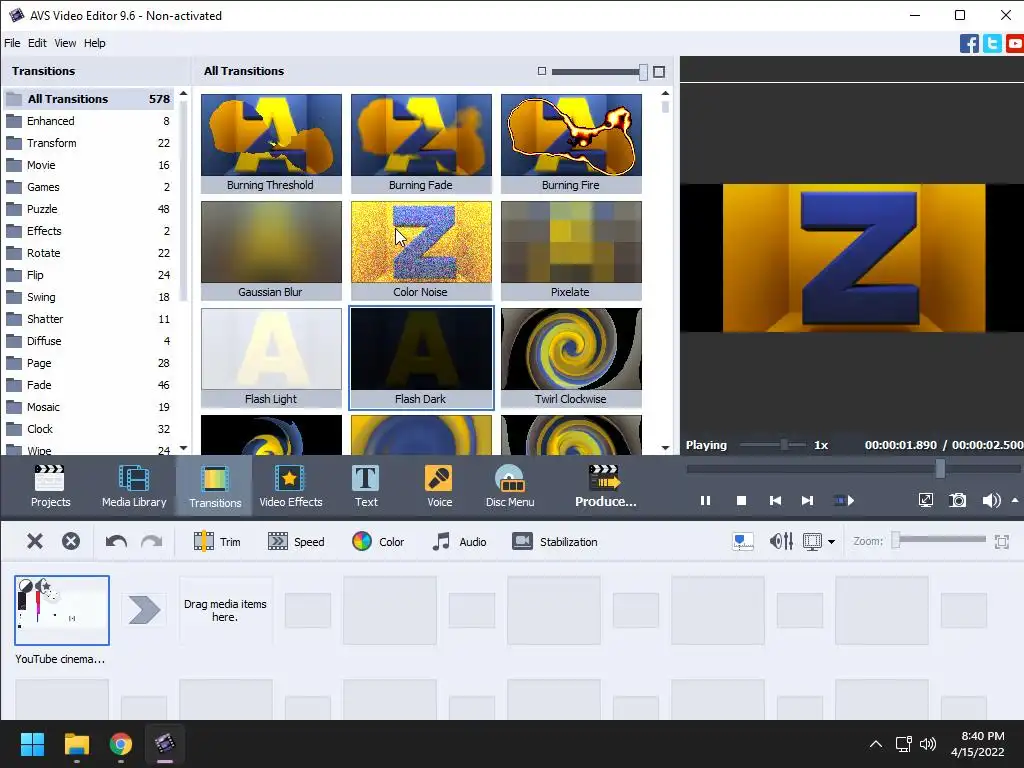Select the Mosaic transitions folder
The image size is (1024, 768).
tap(89, 407)
